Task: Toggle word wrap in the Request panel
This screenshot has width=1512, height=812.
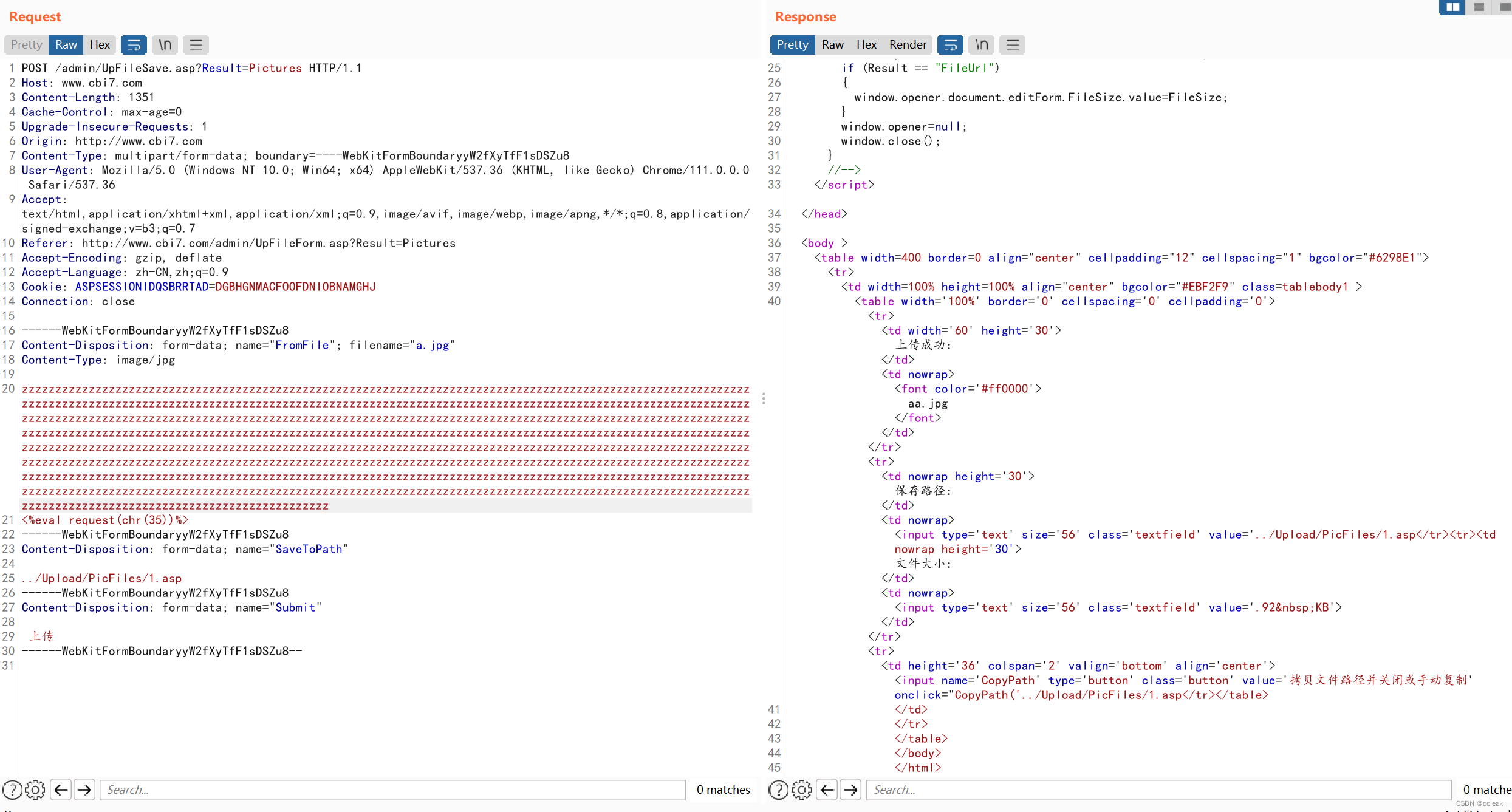Action: coord(134,44)
